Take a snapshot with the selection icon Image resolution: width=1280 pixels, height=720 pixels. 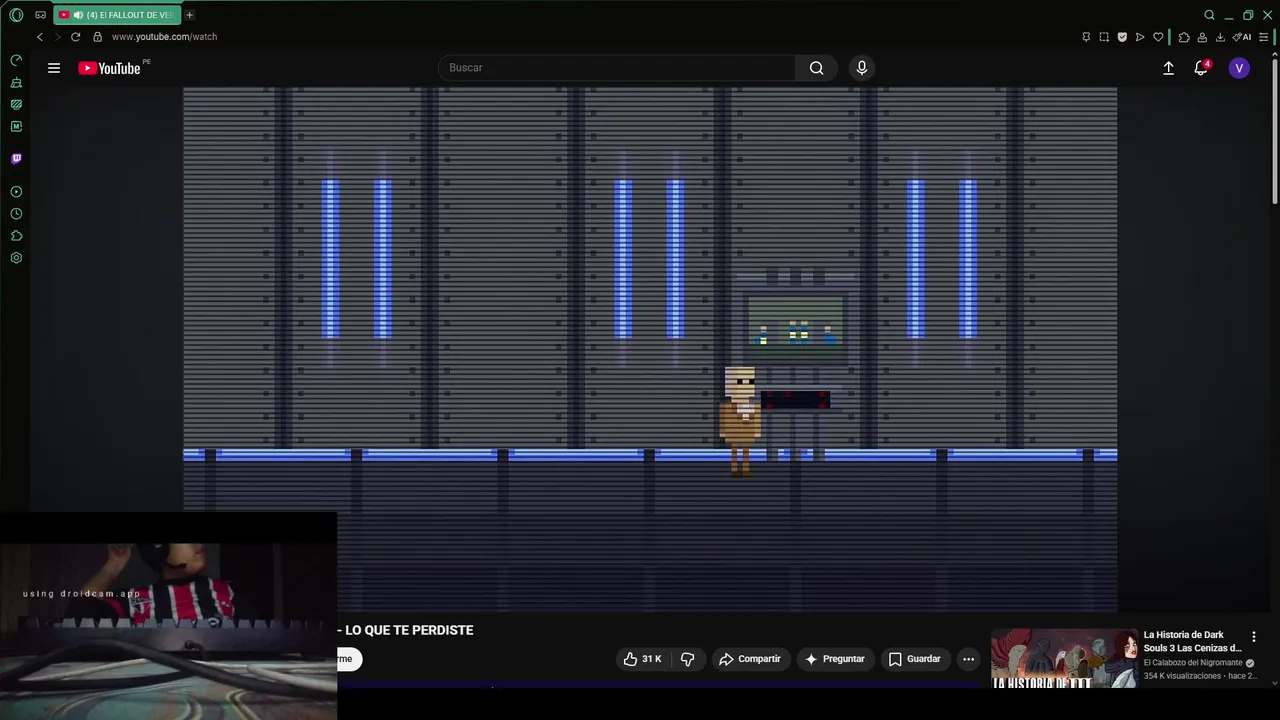[x=1104, y=37]
